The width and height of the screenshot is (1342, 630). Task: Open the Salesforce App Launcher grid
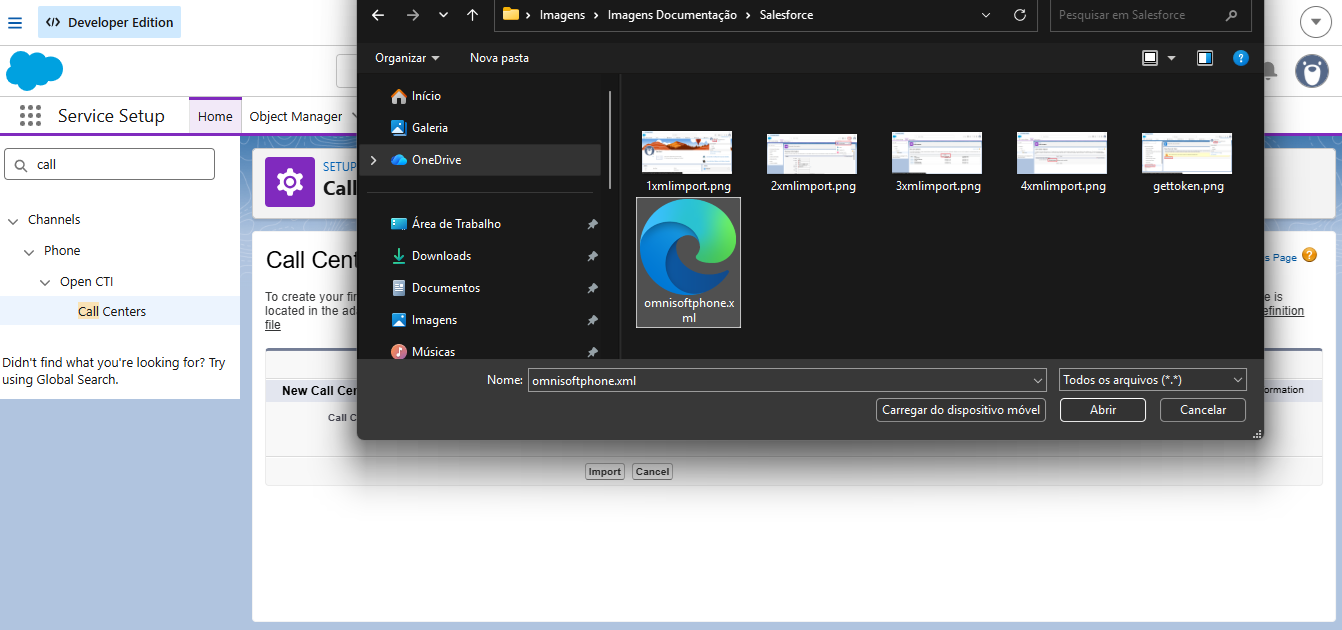(30, 116)
